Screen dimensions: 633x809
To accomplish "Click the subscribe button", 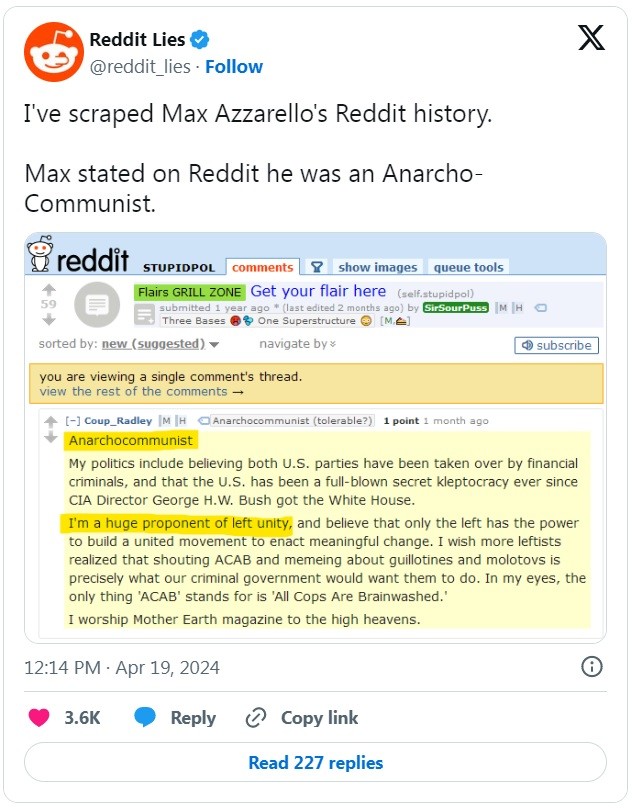I will pyautogui.click(x=557, y=345).
